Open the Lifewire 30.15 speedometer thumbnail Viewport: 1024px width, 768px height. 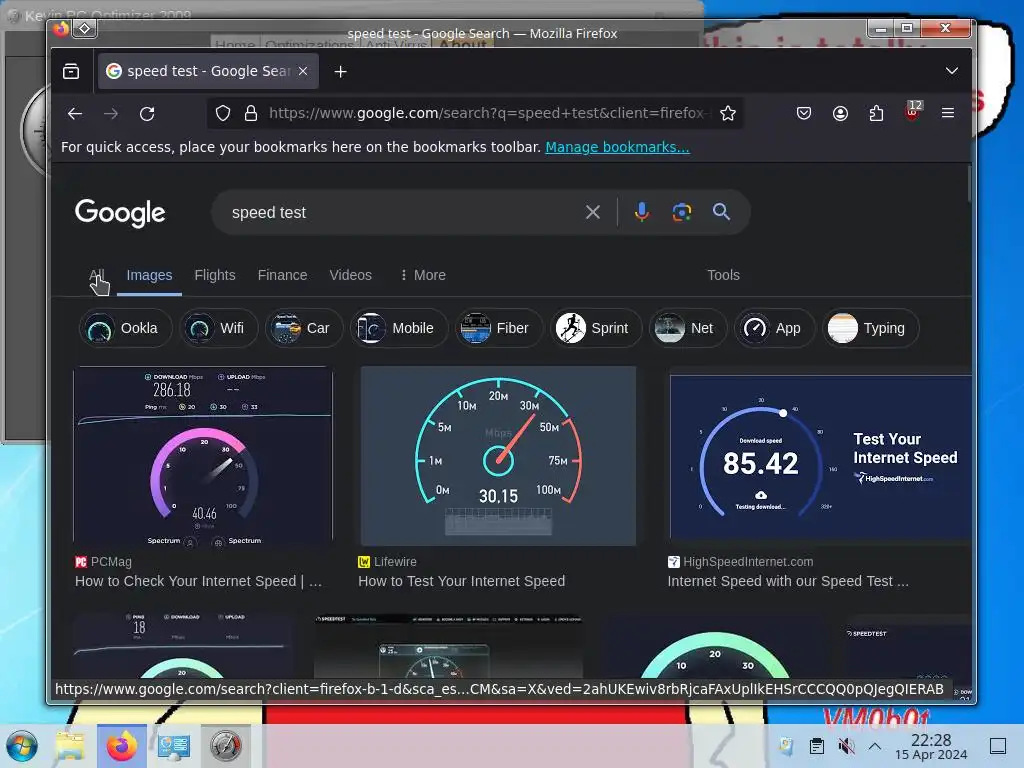[x=498, y=456]
